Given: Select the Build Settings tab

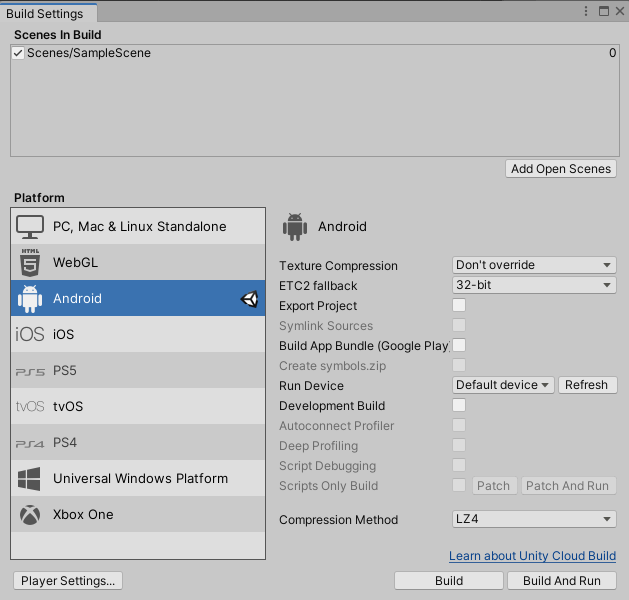Looking at the screenshot, I should click(48, 13).
